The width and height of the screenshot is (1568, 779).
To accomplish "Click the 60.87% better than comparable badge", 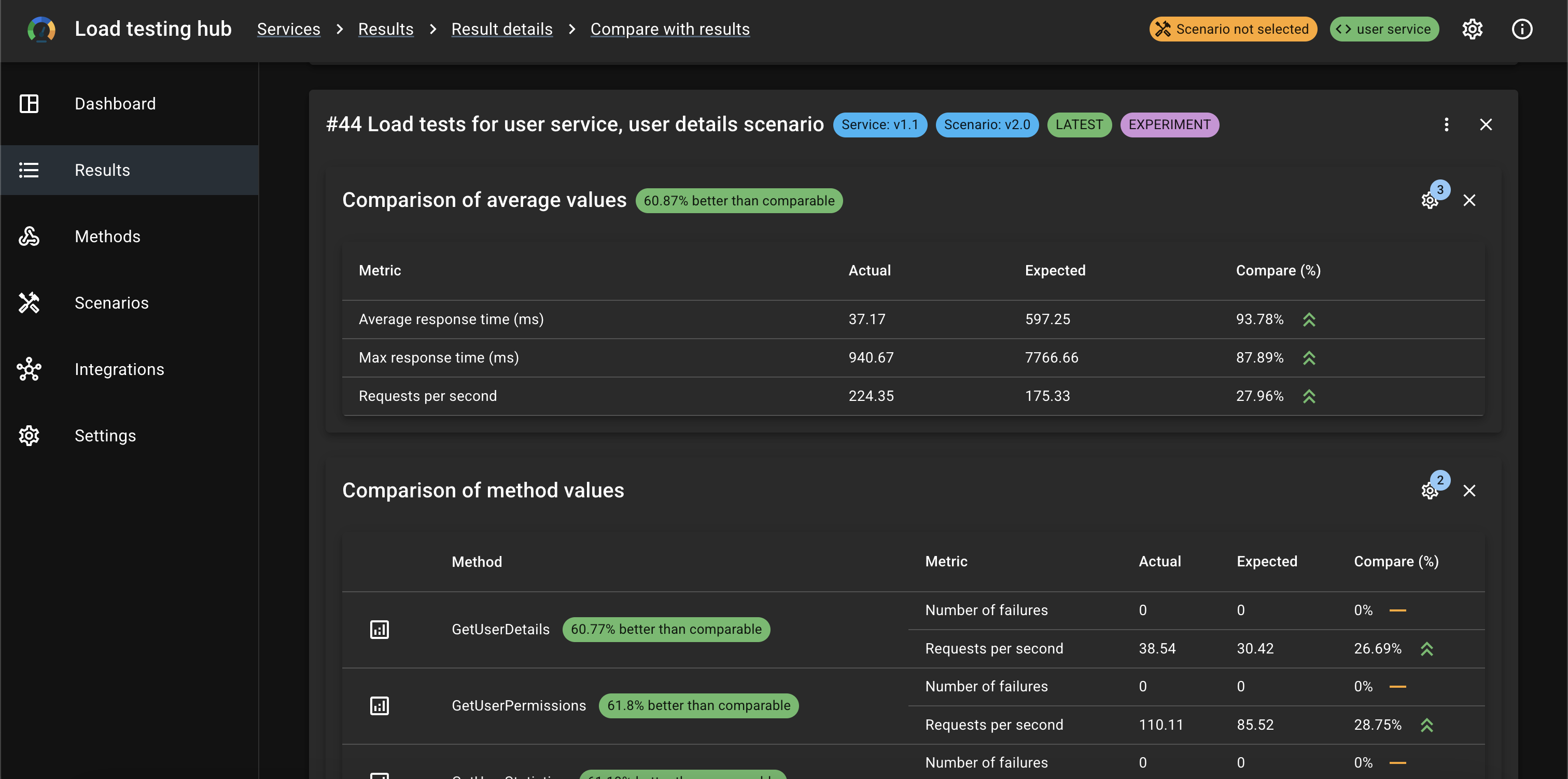I will click(739, 201).
